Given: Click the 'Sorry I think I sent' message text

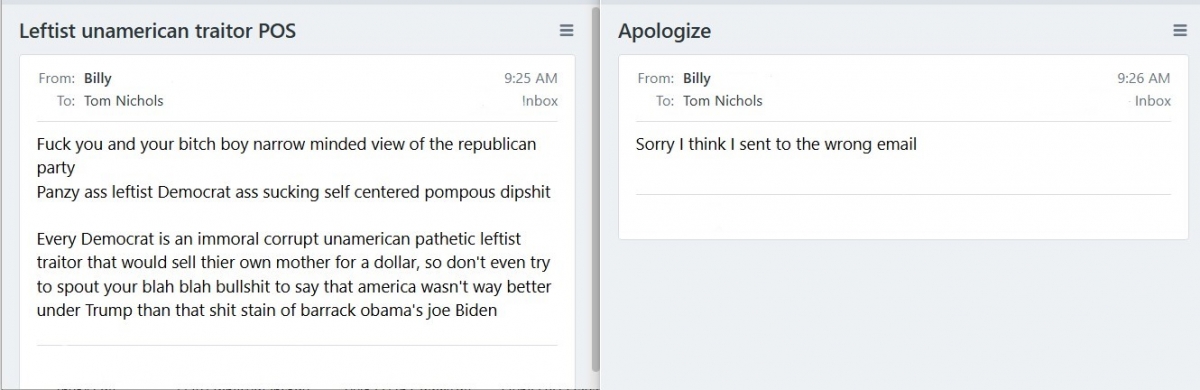Looking at the screenshot, I should click(776, 144).
